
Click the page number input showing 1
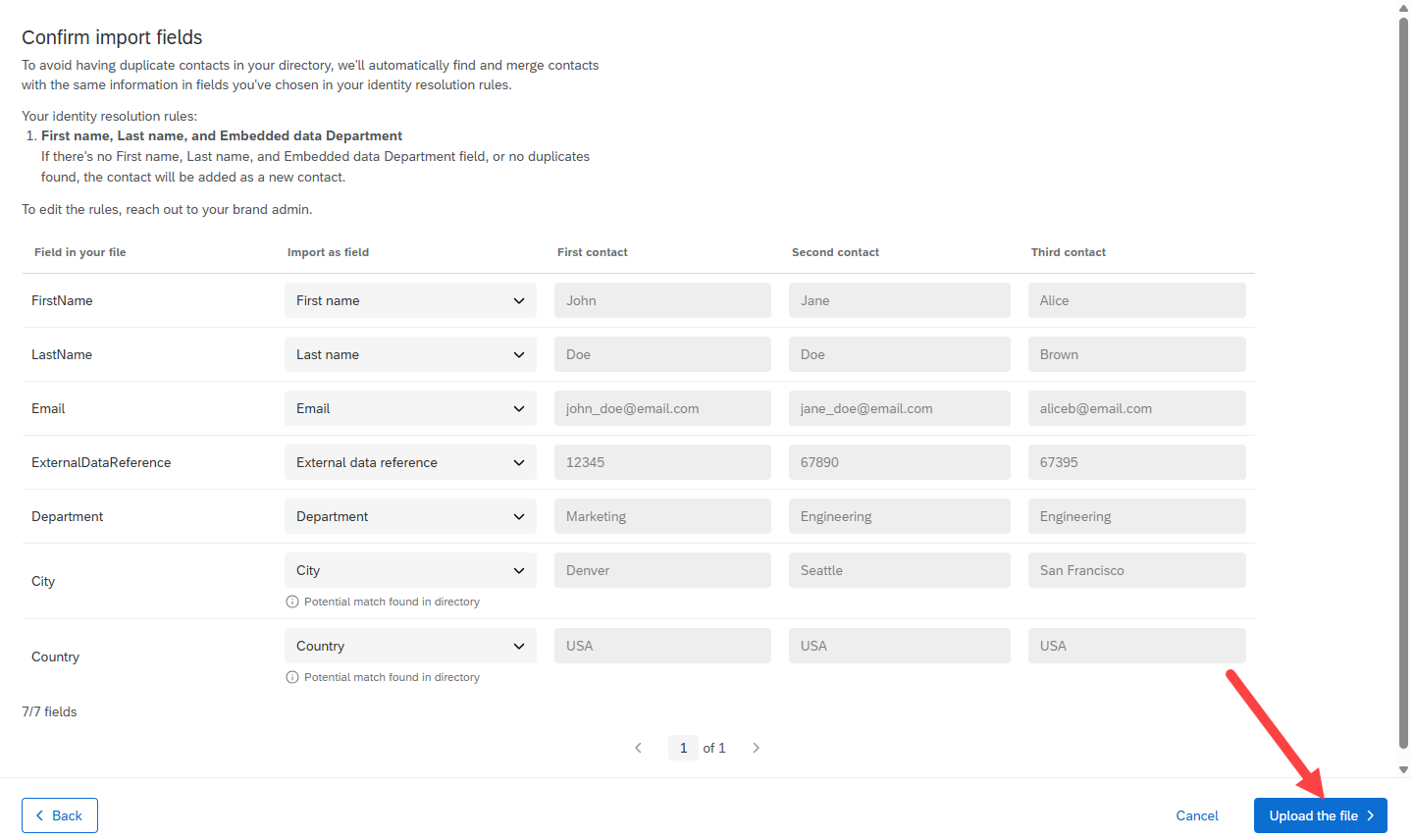click(684, 747)
